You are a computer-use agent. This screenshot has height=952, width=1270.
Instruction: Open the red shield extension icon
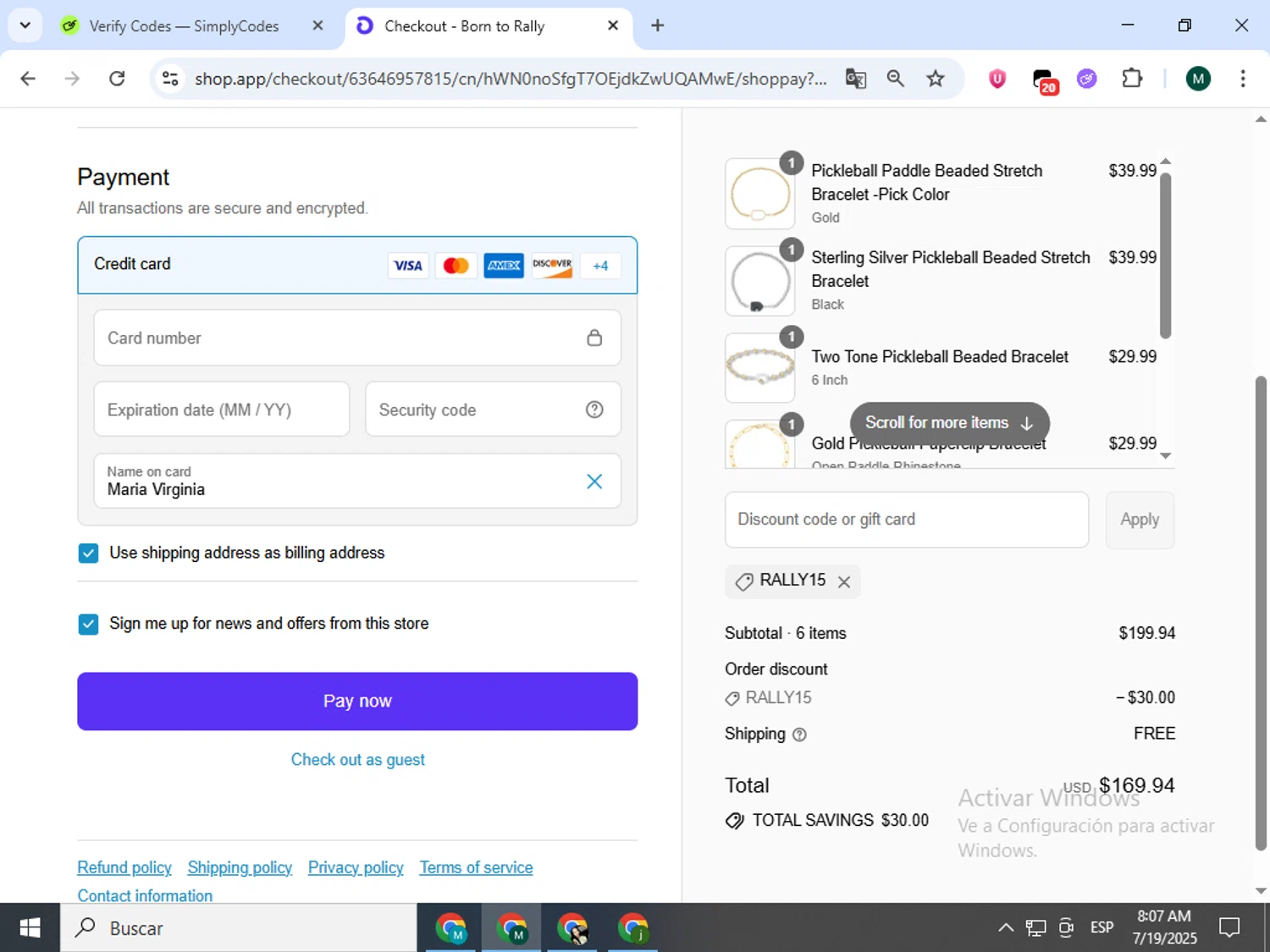pos(997,79)
